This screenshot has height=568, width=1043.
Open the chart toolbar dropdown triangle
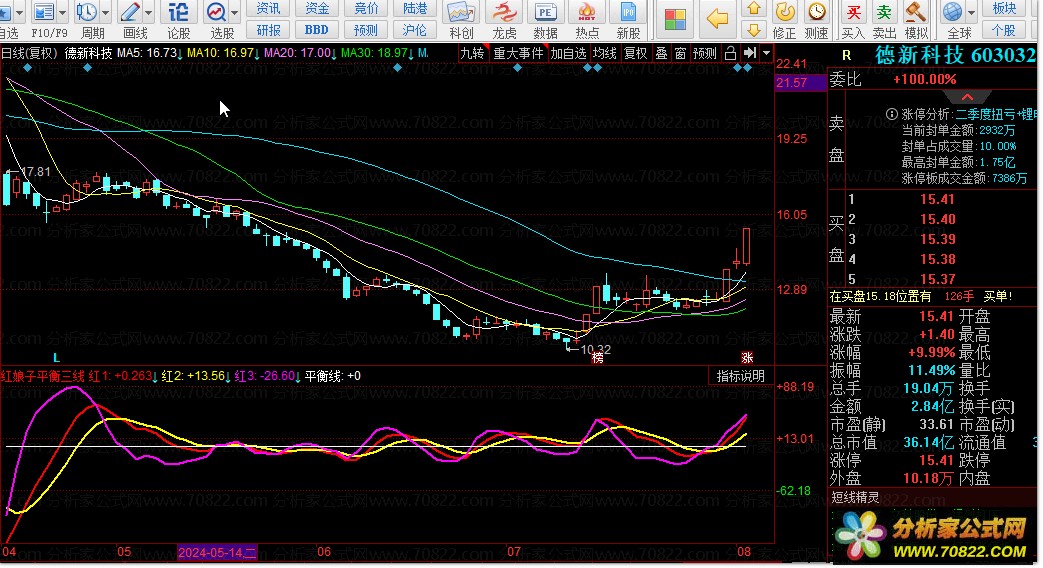point(767,53)
